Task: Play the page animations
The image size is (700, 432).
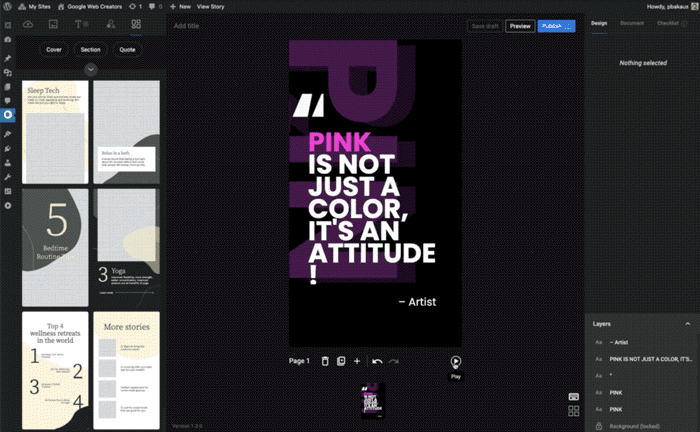Action: [x=455, y=361]
